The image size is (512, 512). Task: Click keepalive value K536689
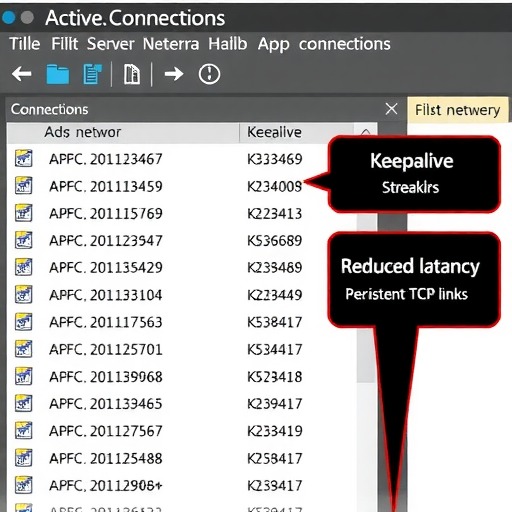pyautogui.click(x=275, y=241)
